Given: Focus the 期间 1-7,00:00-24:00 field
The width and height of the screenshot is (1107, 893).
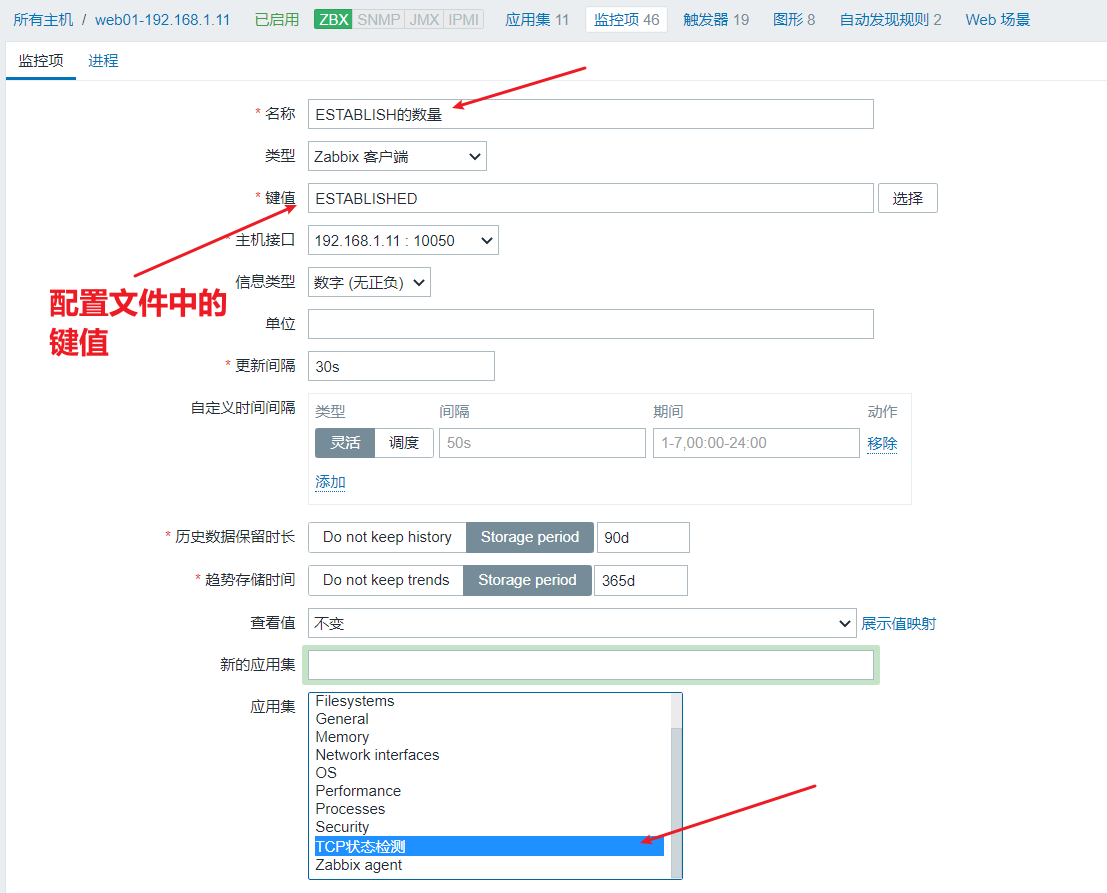Looking at the screenshot, I should [756, 443].
